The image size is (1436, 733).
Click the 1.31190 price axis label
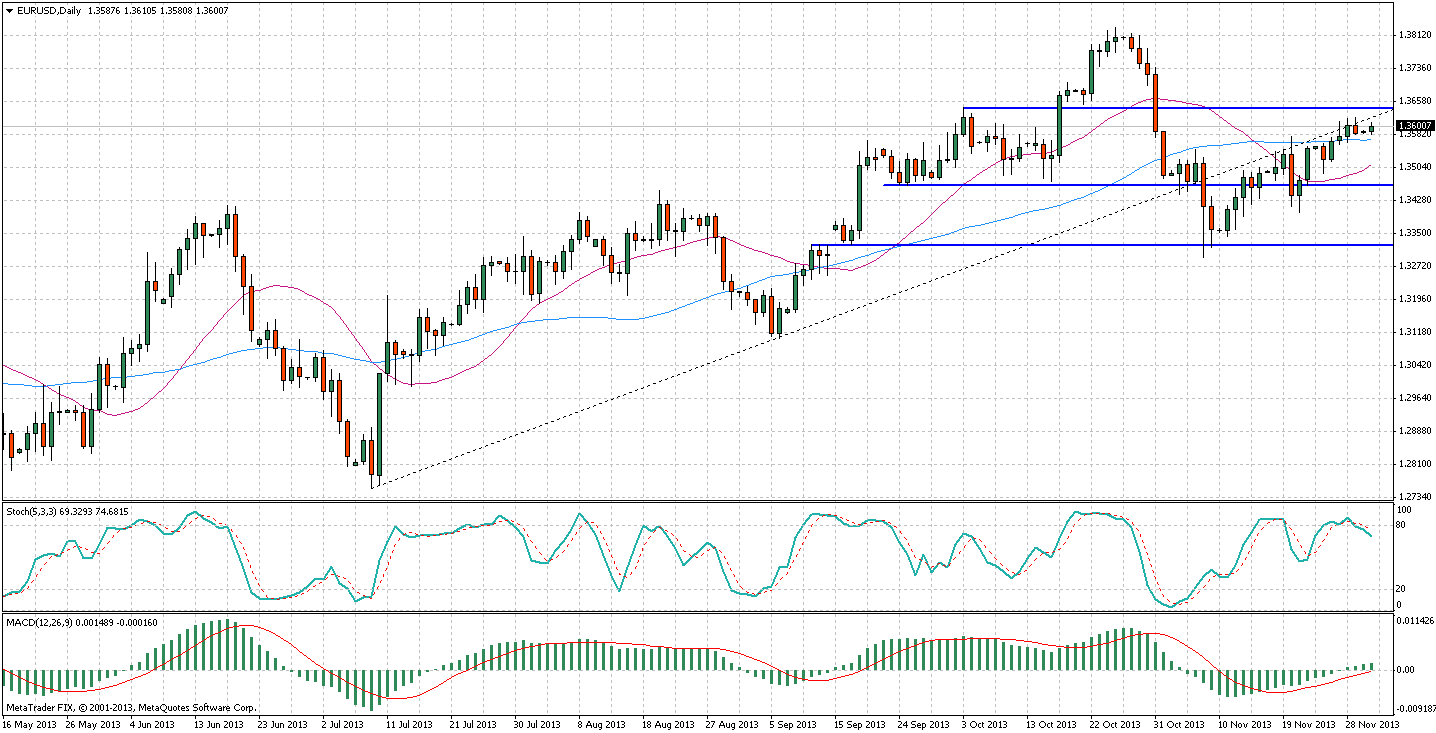(1412, 299)
